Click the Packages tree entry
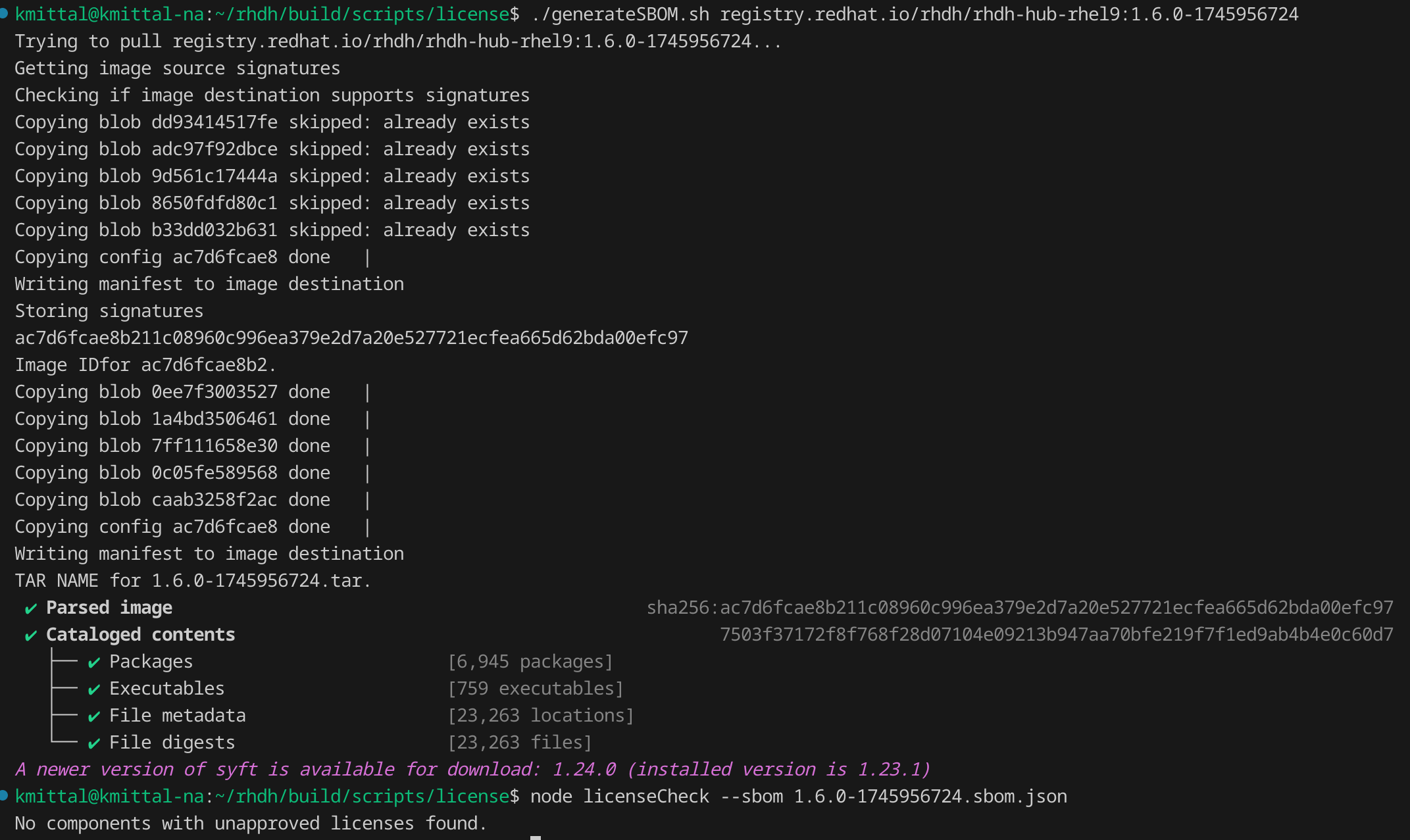Screen dimensions: 1410x840 151,662
